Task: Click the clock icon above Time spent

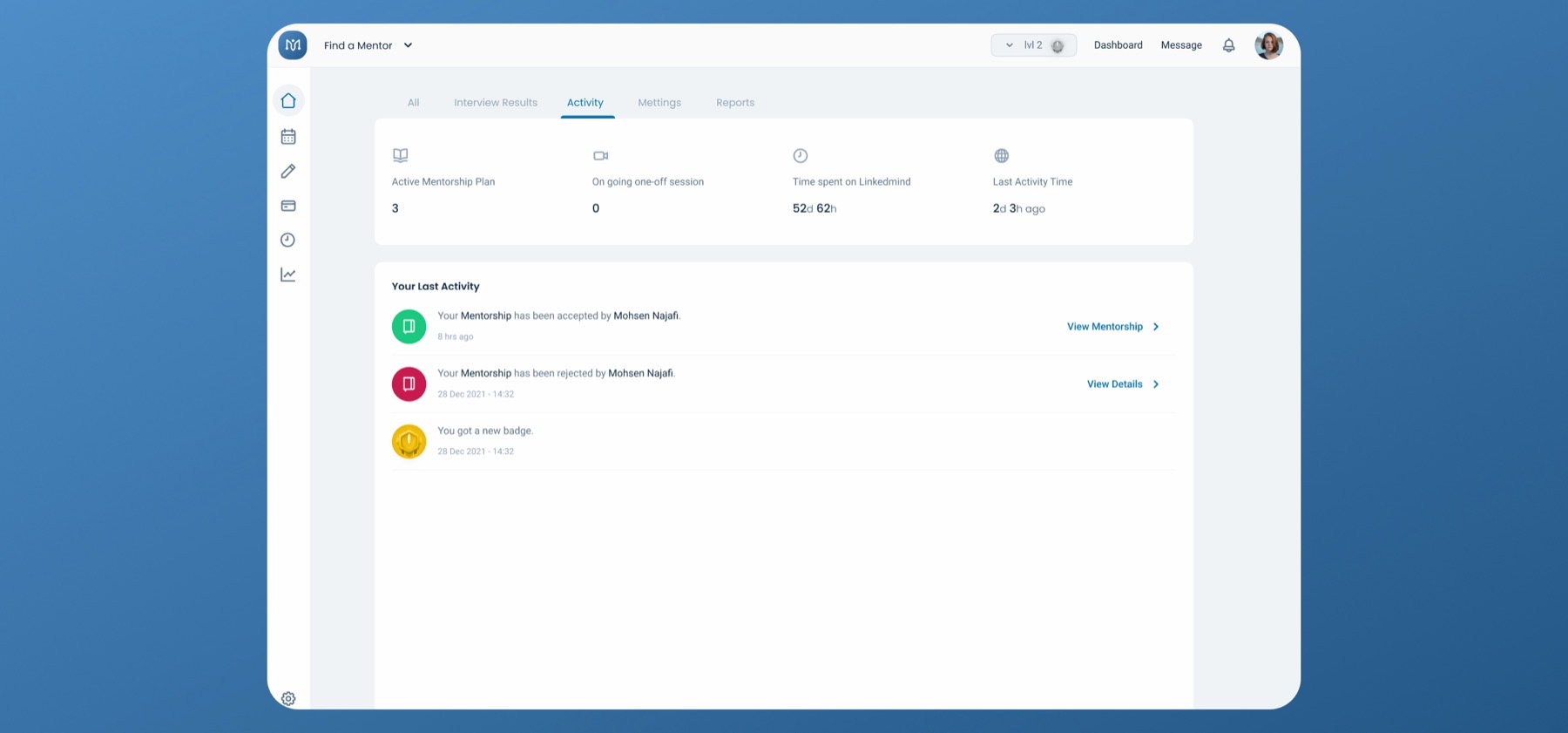Action: 801,156
